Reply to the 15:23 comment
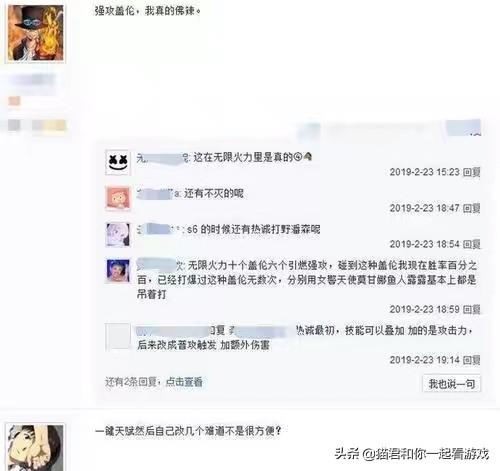The width and height of the screenshot is (500, 471). coord(472,172)
